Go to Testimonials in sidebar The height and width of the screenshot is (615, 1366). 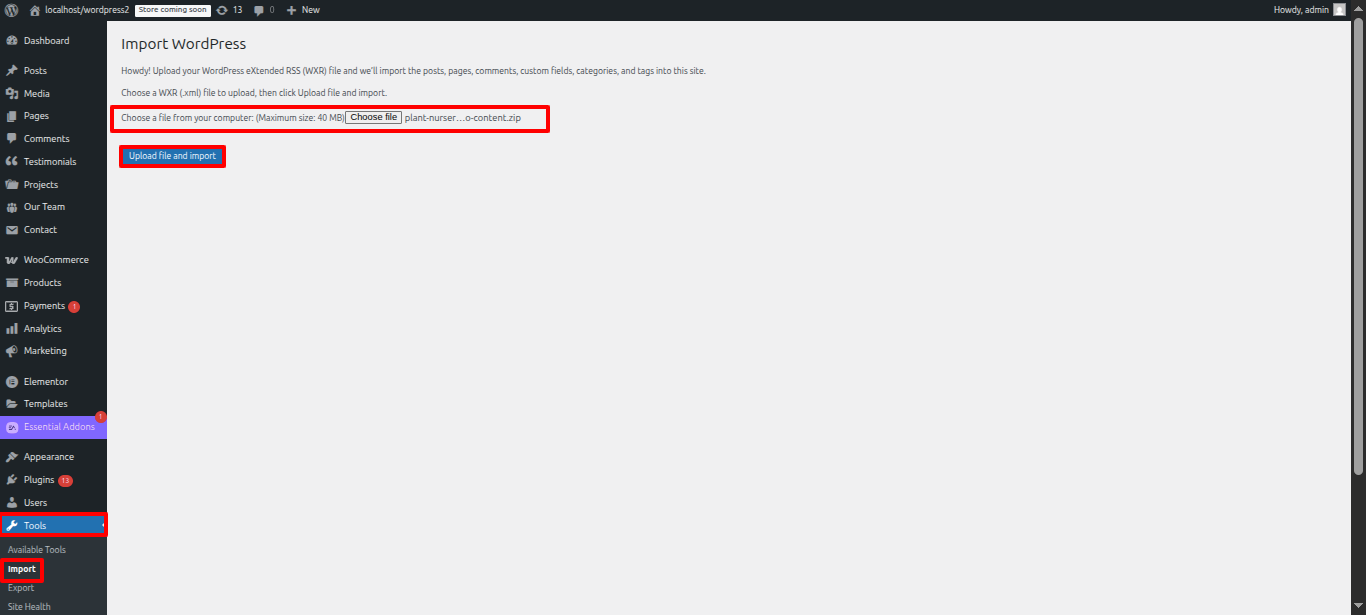click(x=49, y=162)
